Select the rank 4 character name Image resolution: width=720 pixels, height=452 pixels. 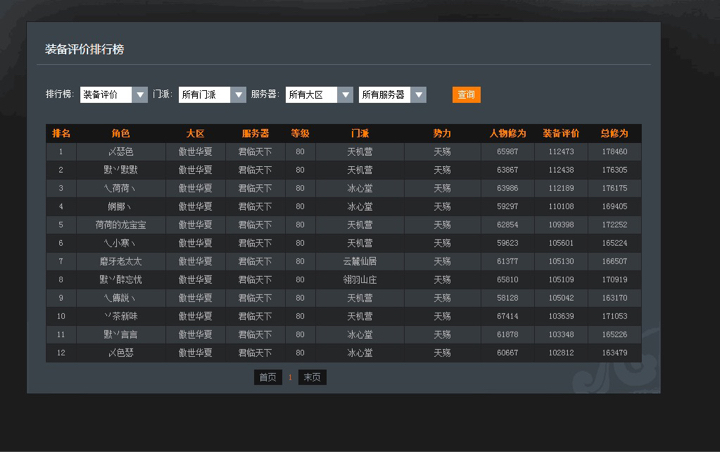pos(120,207)
